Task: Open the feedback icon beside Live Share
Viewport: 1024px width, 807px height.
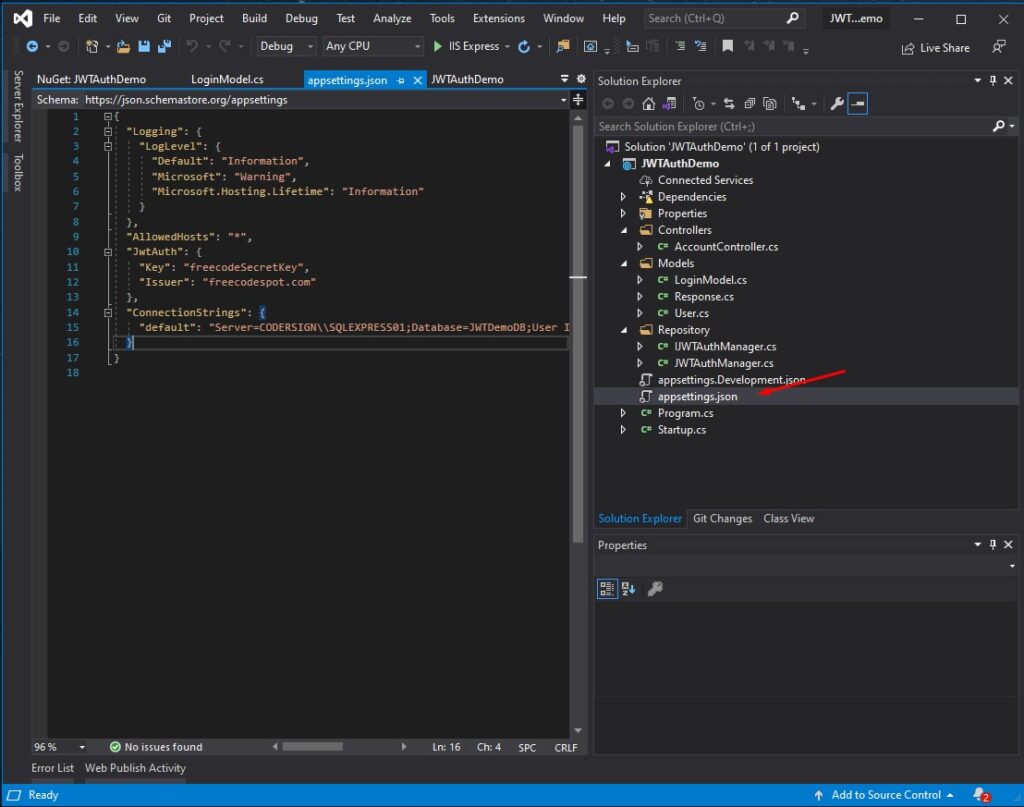Action: (x=998, y=47)
